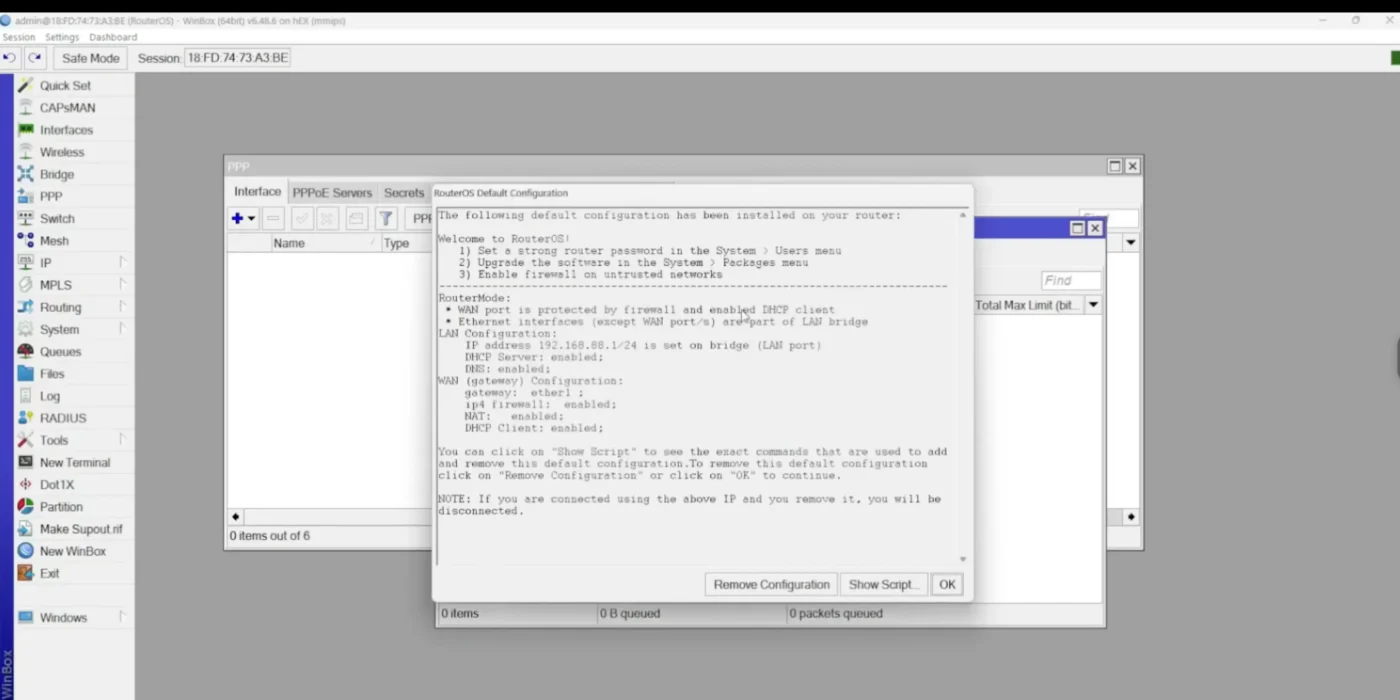Open column dropdown beside Total Max Limit
The width and height of the screenshot is (1400, 700).
point(1093,305)
